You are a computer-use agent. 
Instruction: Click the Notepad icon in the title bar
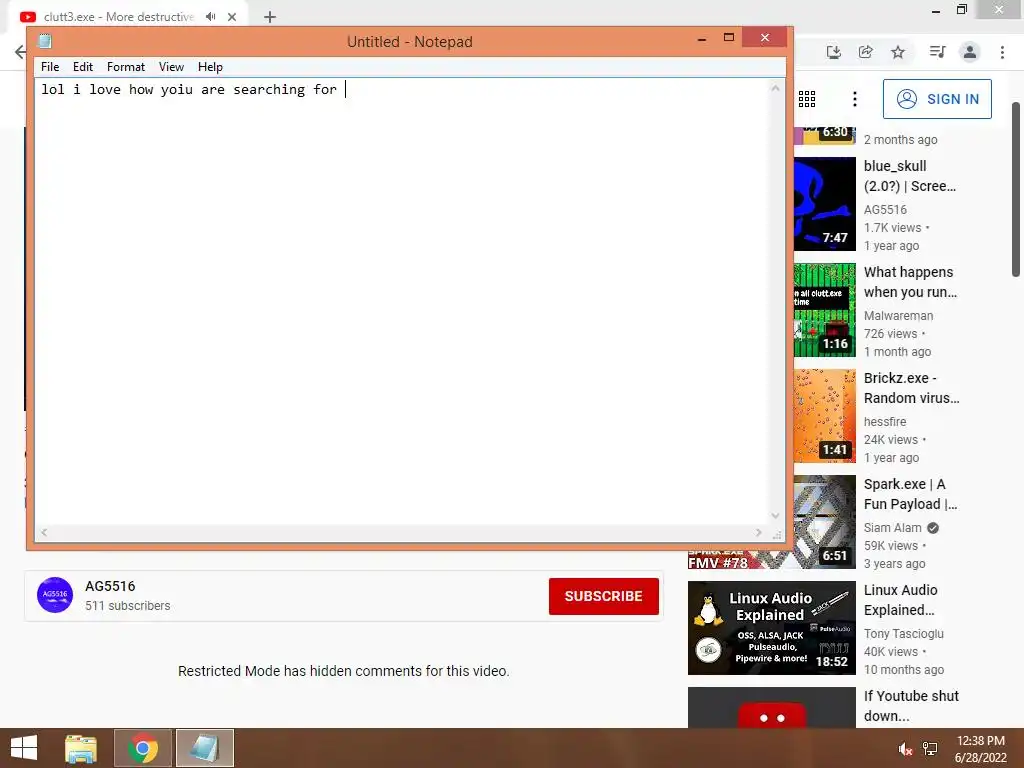(x=44, y=41)
